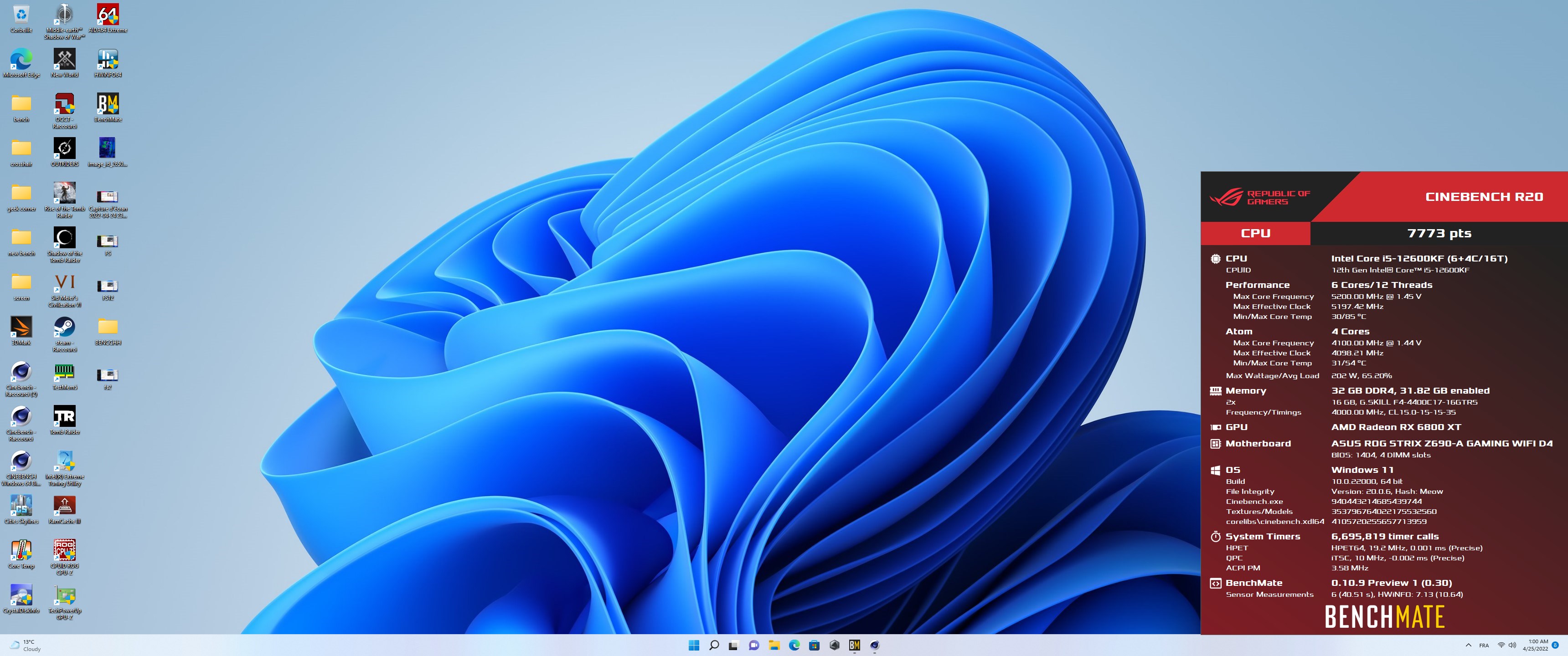Viewport: 1568px width, 656px height.
Task: Launch Middle-earth Shadow of War shortcut
Action: tap(65, 21)
